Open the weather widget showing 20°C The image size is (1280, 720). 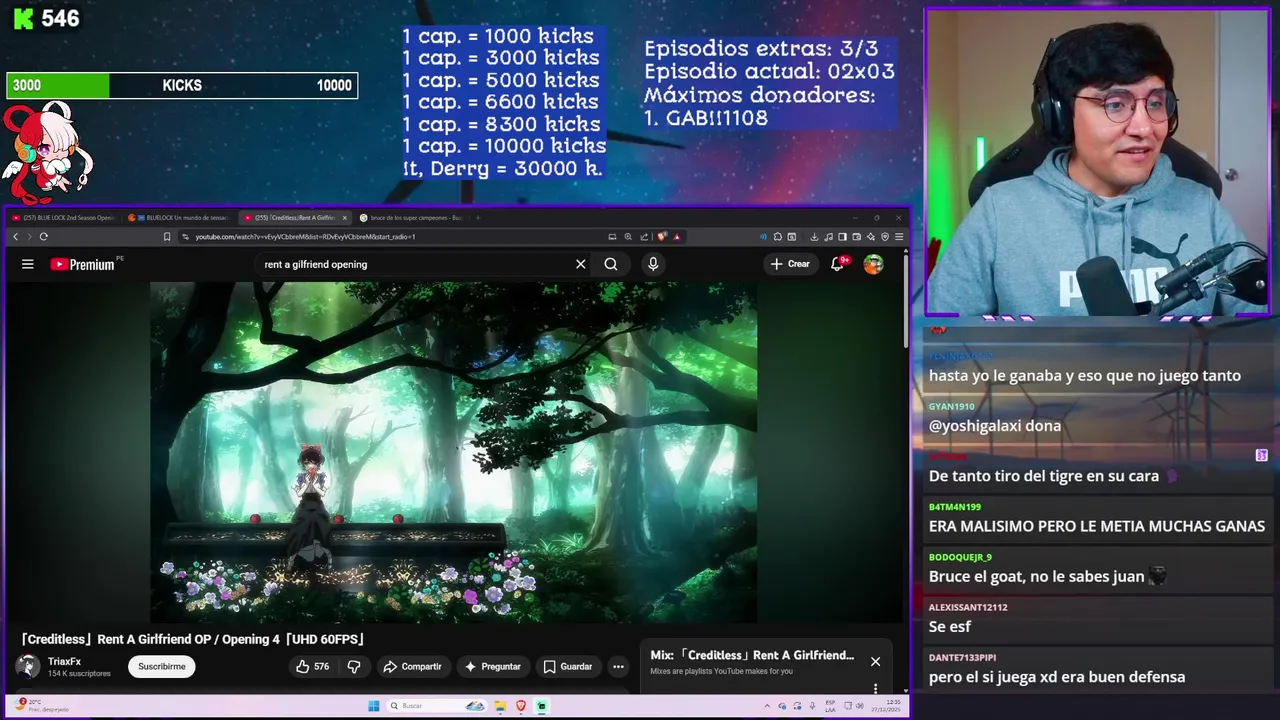[x=40, y=706]
